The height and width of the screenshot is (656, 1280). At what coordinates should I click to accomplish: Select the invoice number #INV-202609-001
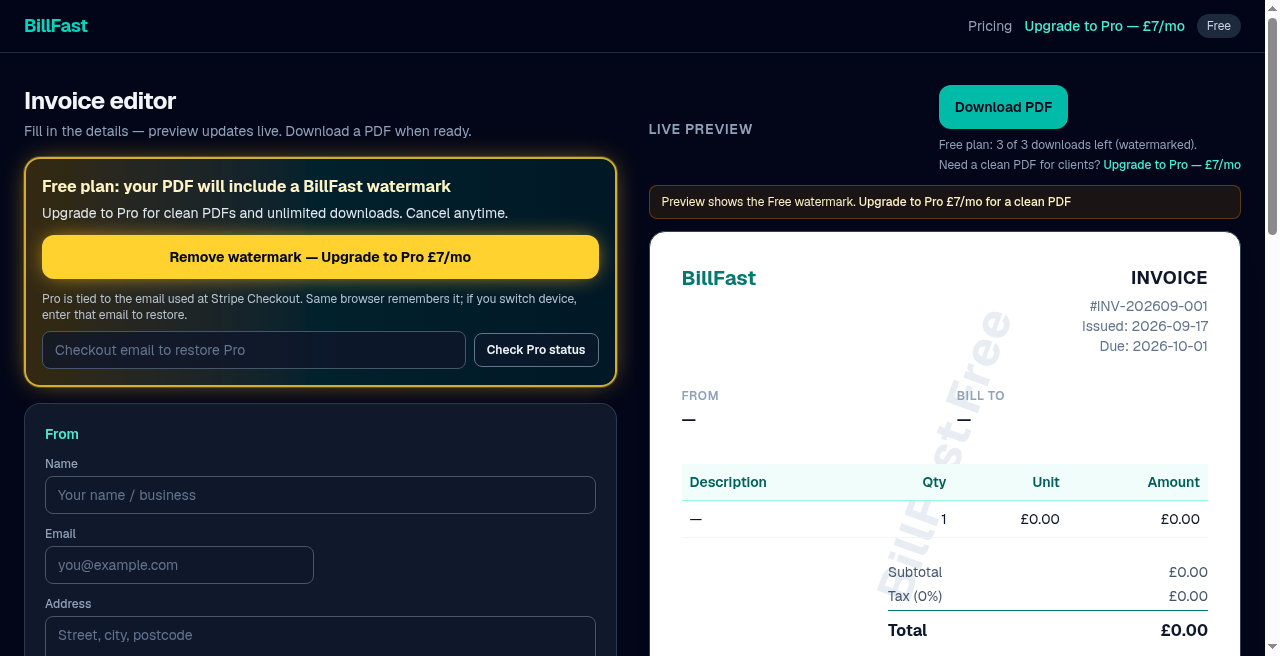1148,306
